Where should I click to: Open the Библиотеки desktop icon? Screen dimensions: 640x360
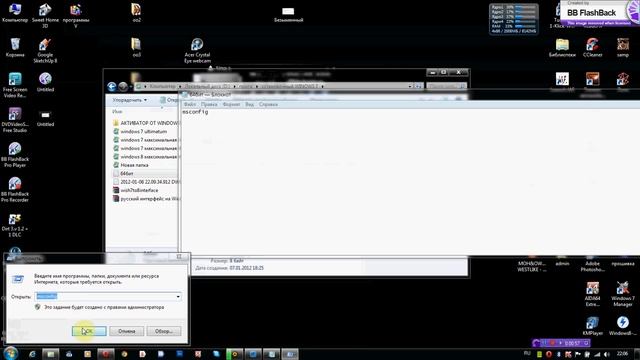click(562, 47)
